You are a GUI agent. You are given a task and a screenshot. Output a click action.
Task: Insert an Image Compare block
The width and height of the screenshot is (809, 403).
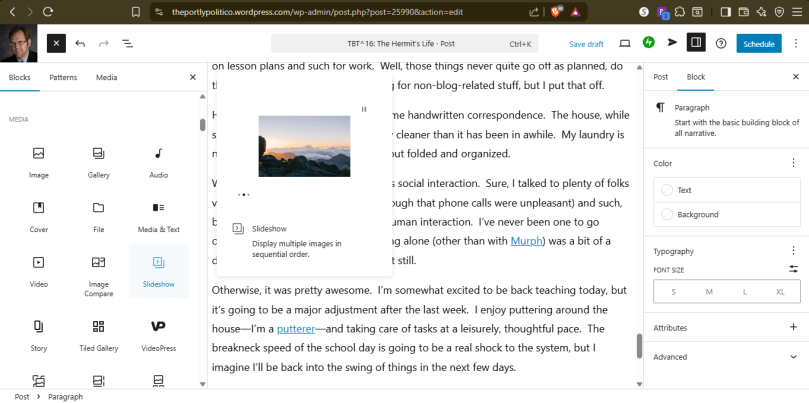98,269
